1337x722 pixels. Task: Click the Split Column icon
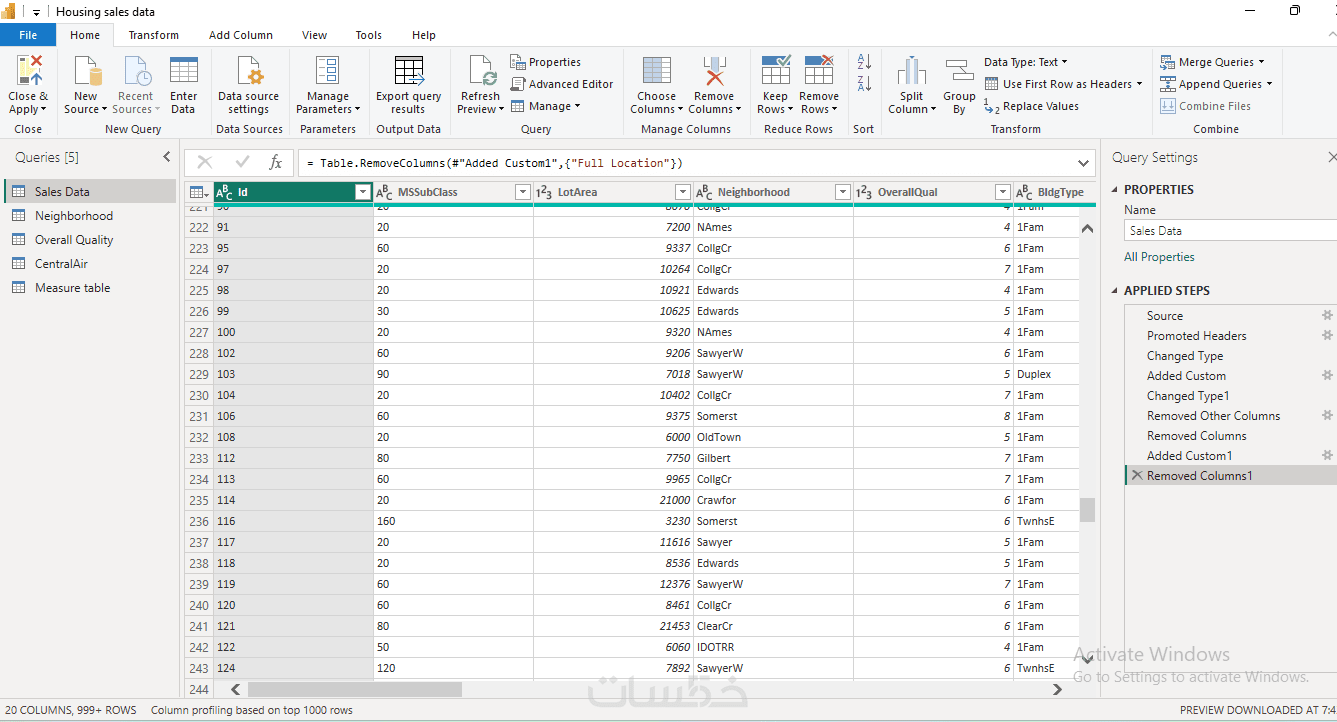click(x=912, y=72)
